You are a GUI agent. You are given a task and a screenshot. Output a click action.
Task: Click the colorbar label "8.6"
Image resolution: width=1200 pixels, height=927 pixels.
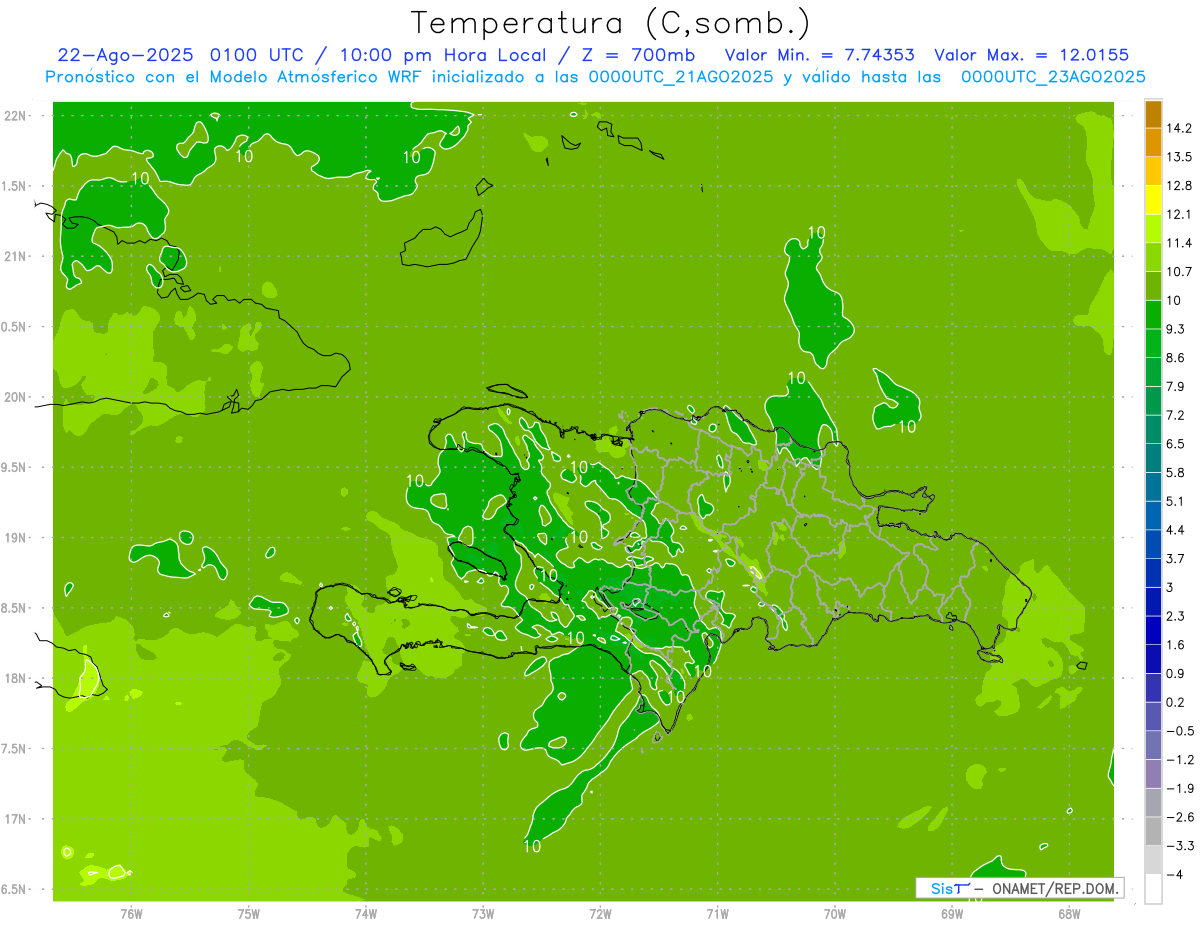[x=1175, y=358]
